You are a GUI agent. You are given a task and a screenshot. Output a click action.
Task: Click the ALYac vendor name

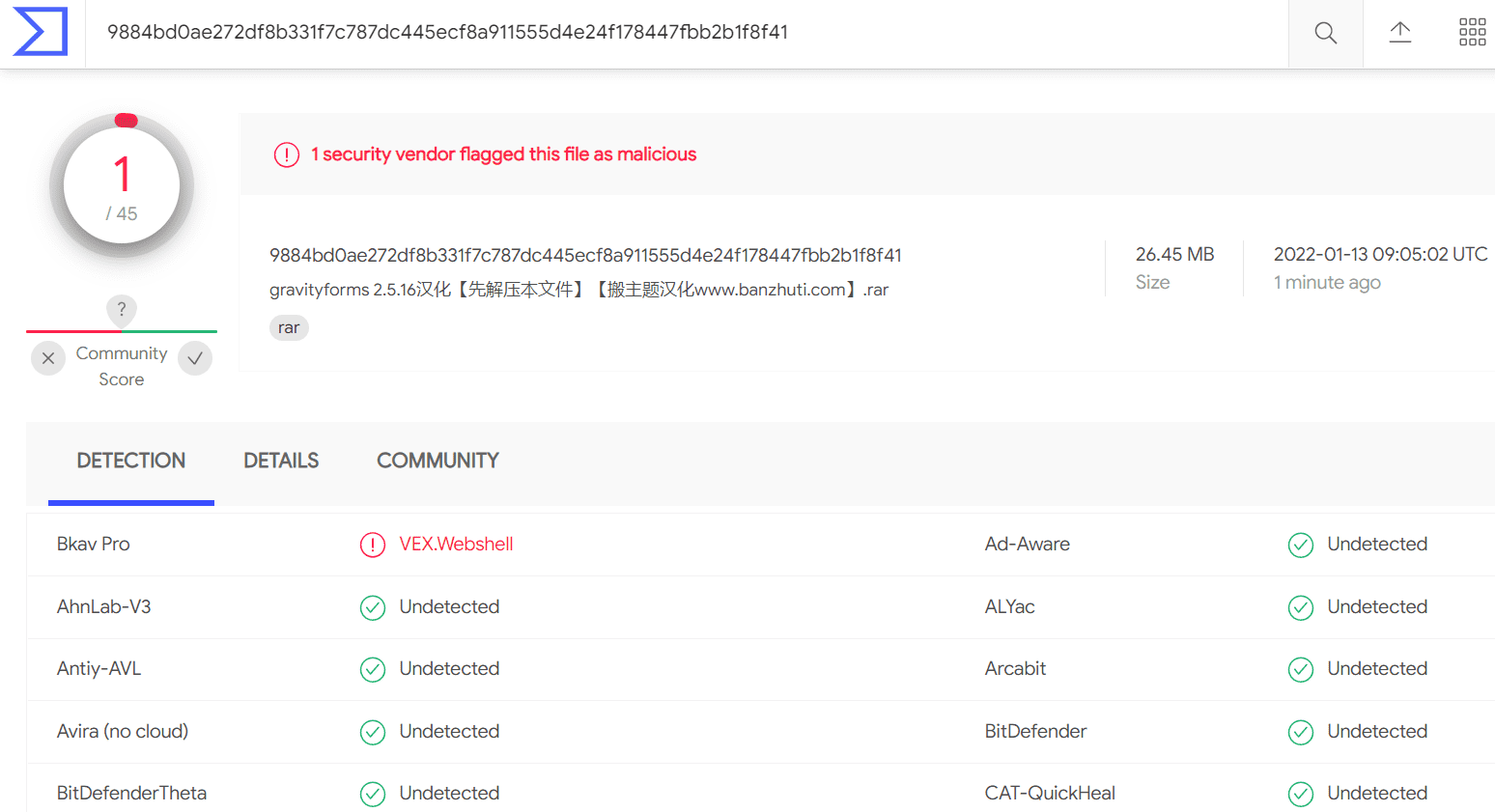tap(1010, 606)
